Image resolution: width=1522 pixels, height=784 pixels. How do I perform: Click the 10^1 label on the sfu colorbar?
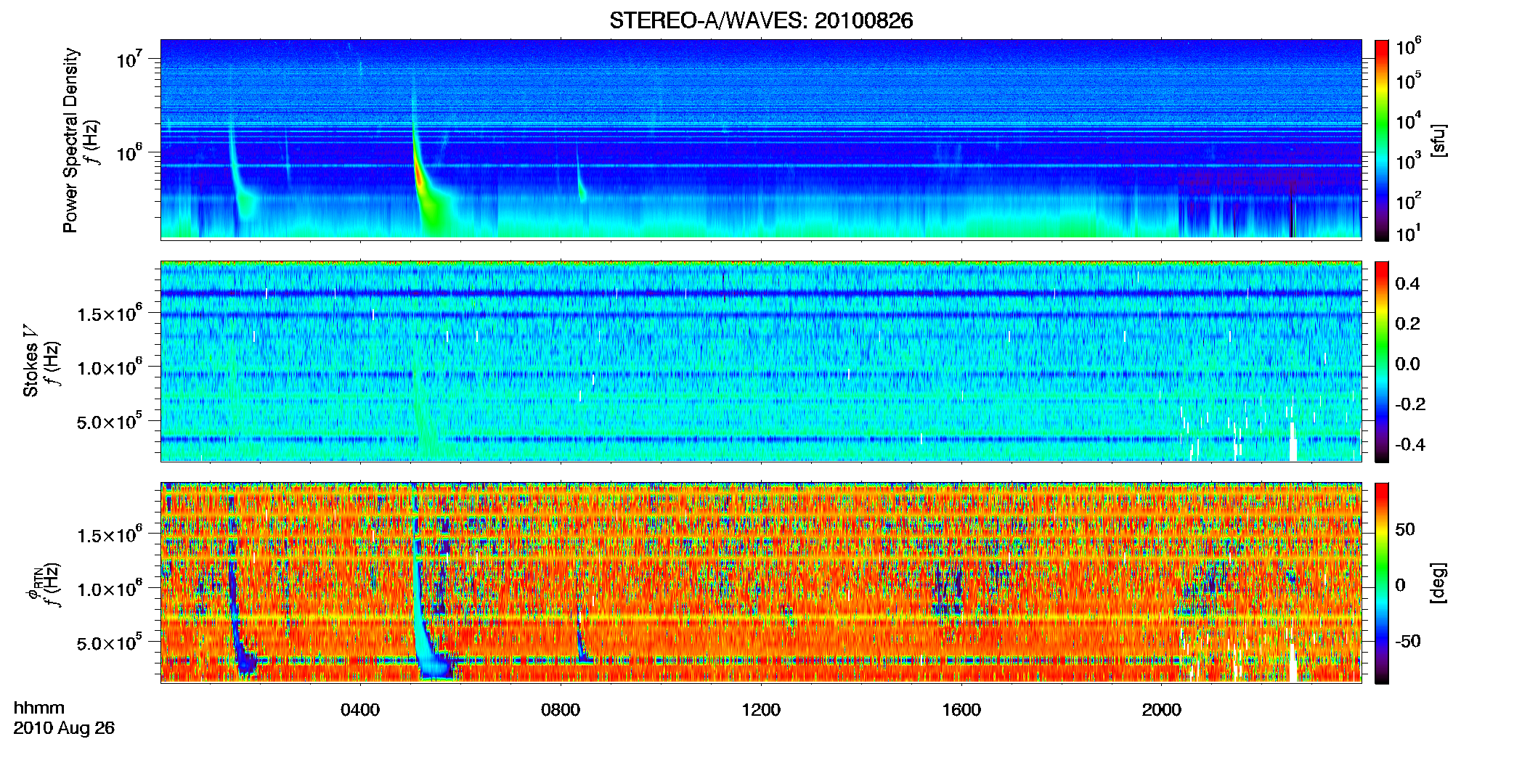(x=1409, y=233)
